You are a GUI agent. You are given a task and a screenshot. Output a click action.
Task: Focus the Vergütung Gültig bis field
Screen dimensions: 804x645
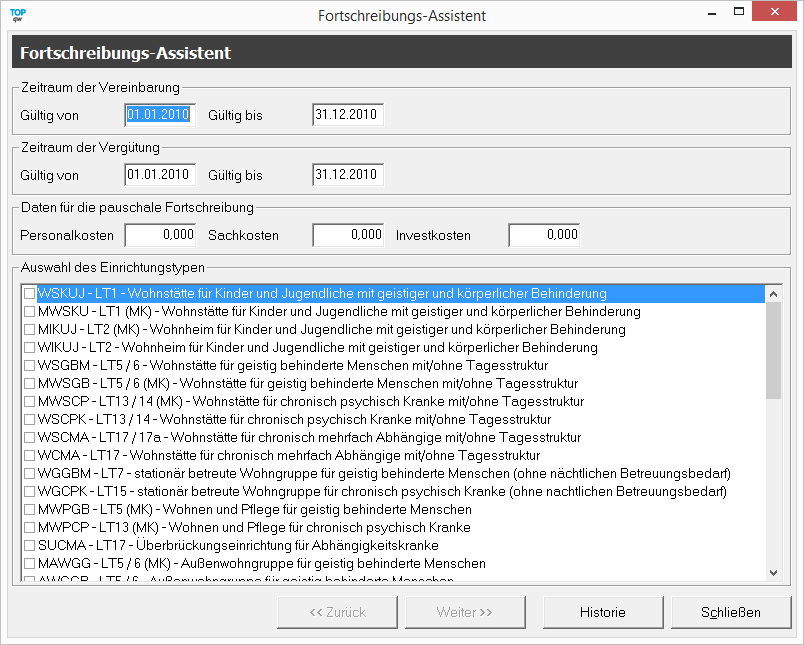point(347,175)
